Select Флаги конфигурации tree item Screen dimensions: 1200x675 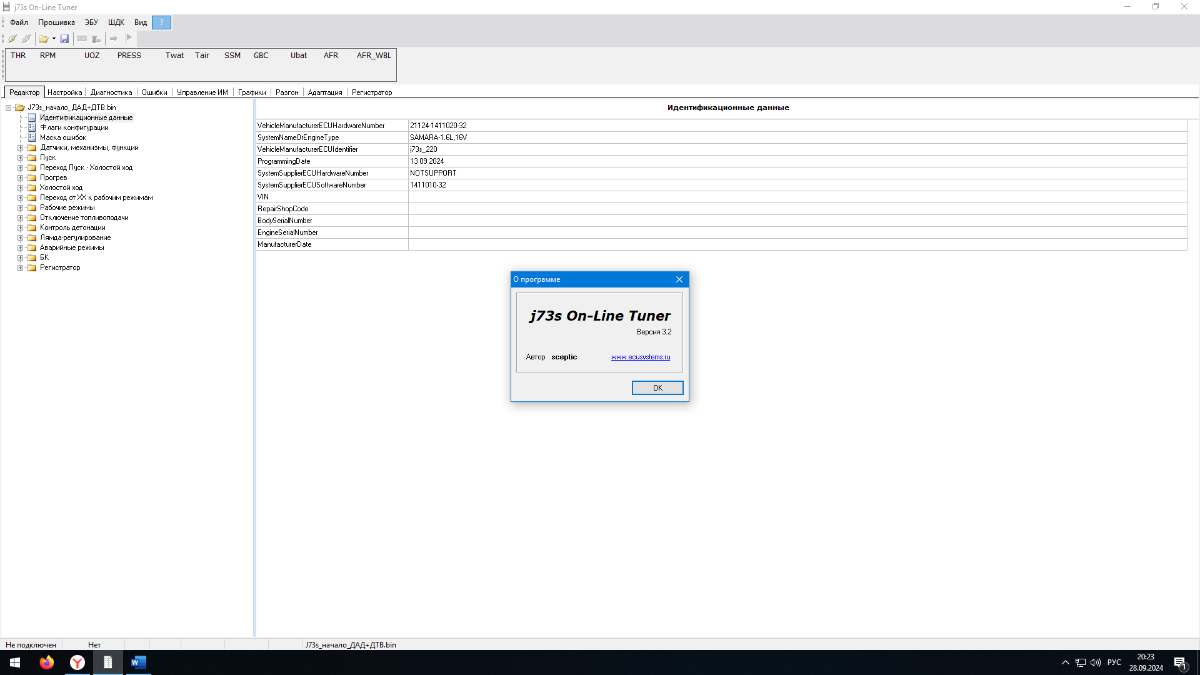[x=74, y=127]
